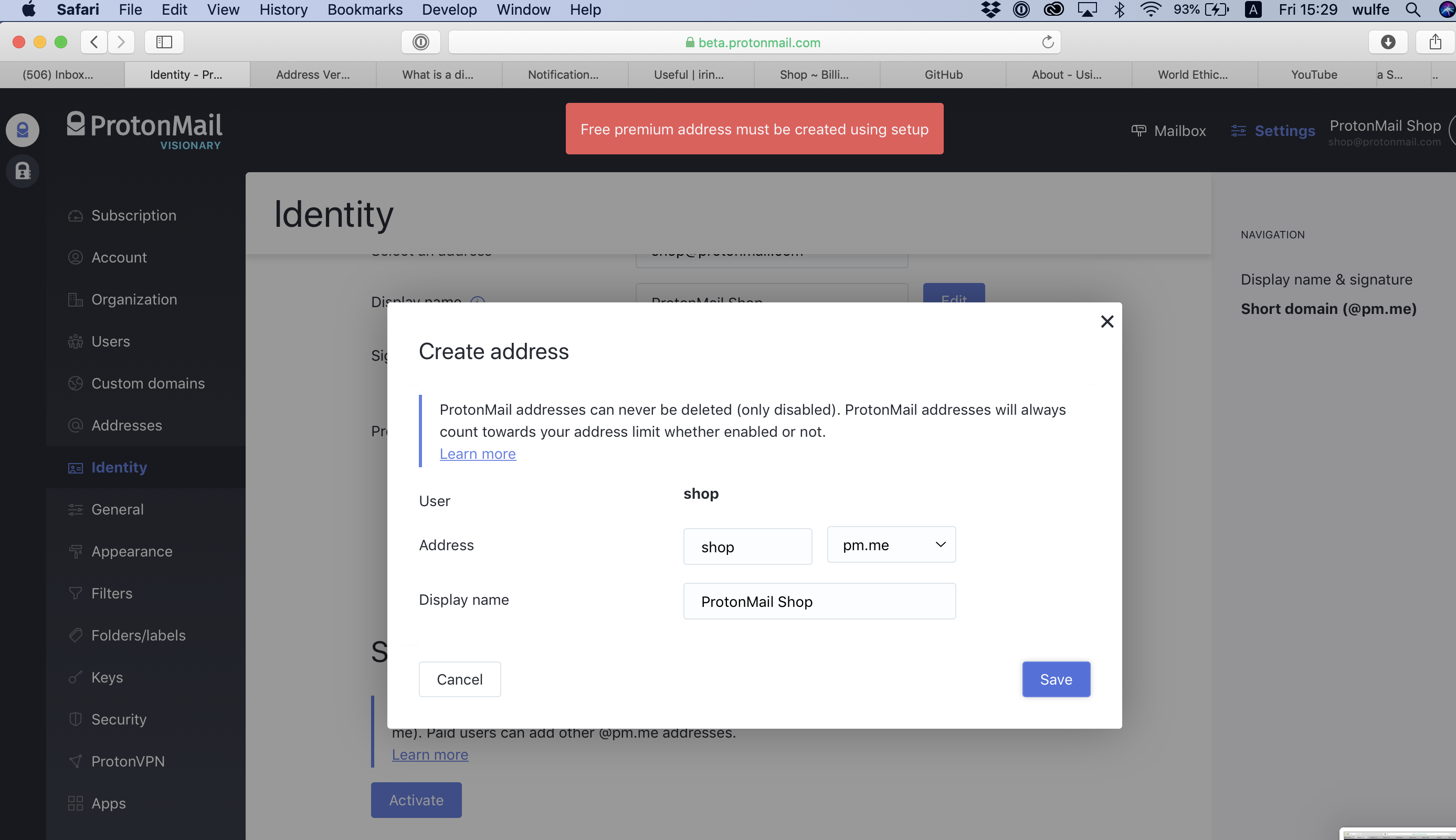Open the Apps sidebar icon
This screenshot has height=840, width=1456.
point(76,803)
